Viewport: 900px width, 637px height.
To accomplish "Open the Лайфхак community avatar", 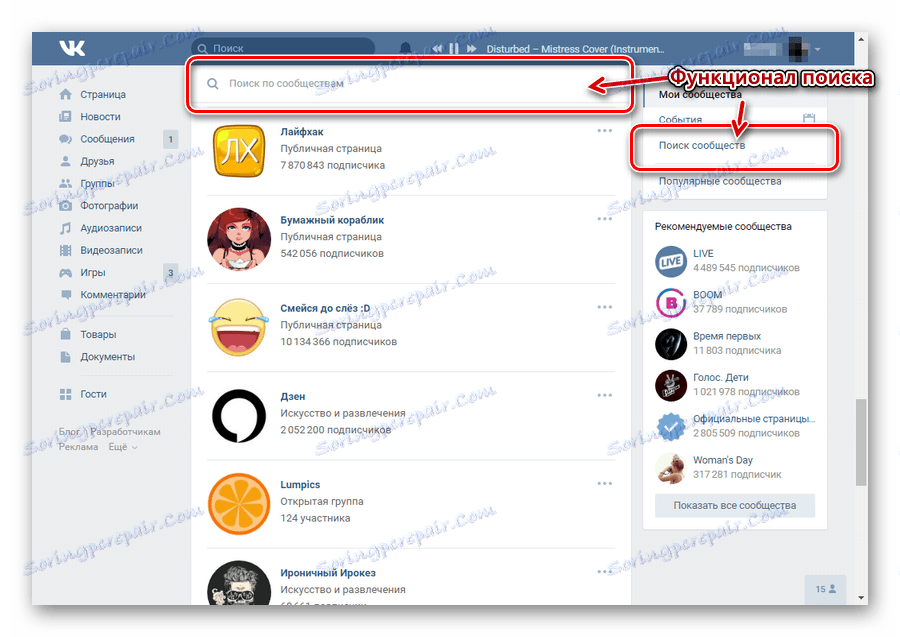I will pos(239,150).
